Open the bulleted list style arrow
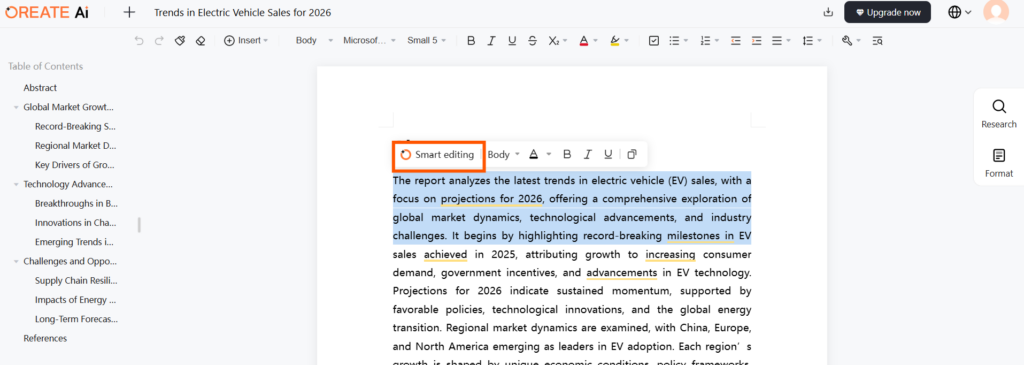 coord(686,40)
